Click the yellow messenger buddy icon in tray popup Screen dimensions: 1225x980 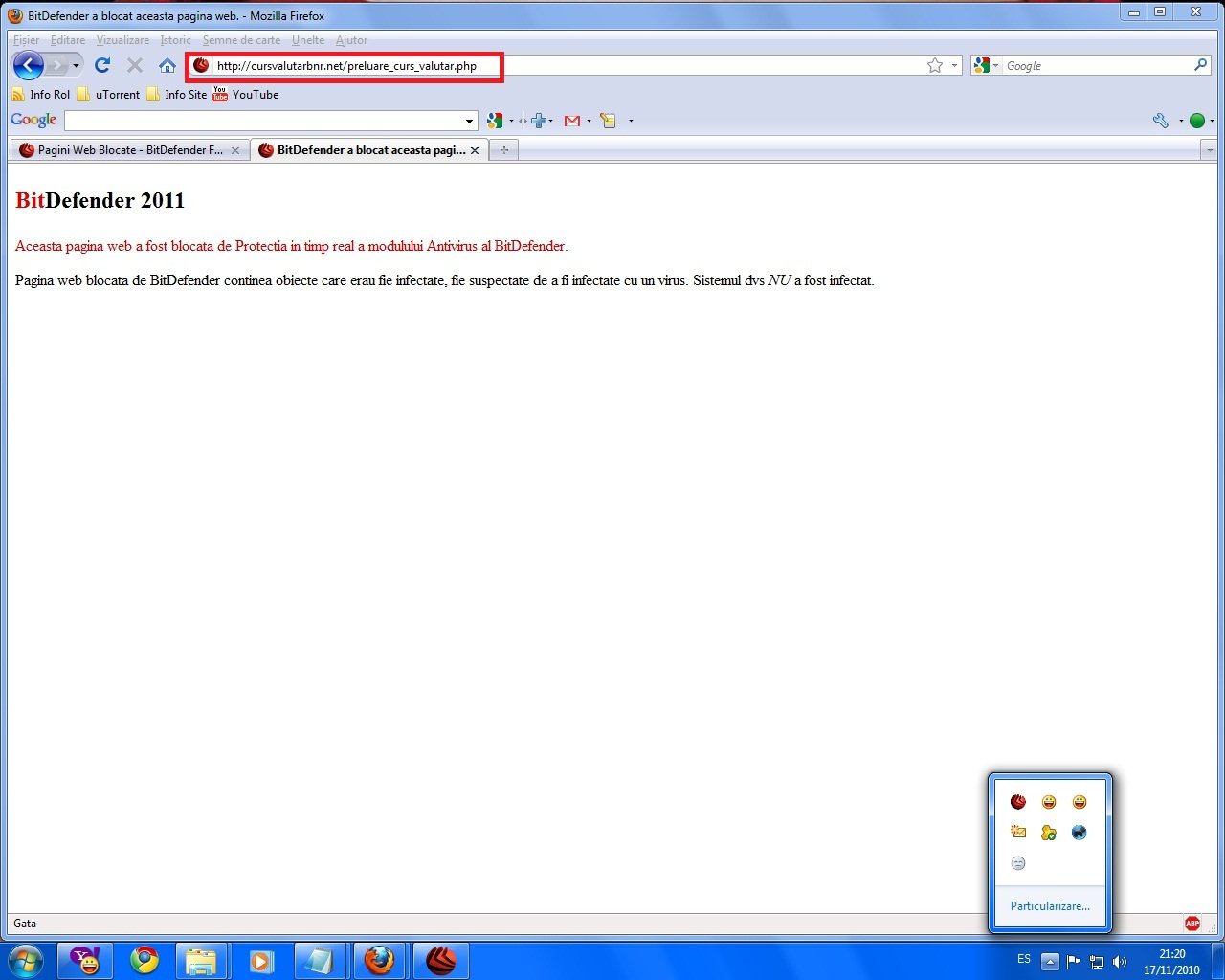[1049, 833]
